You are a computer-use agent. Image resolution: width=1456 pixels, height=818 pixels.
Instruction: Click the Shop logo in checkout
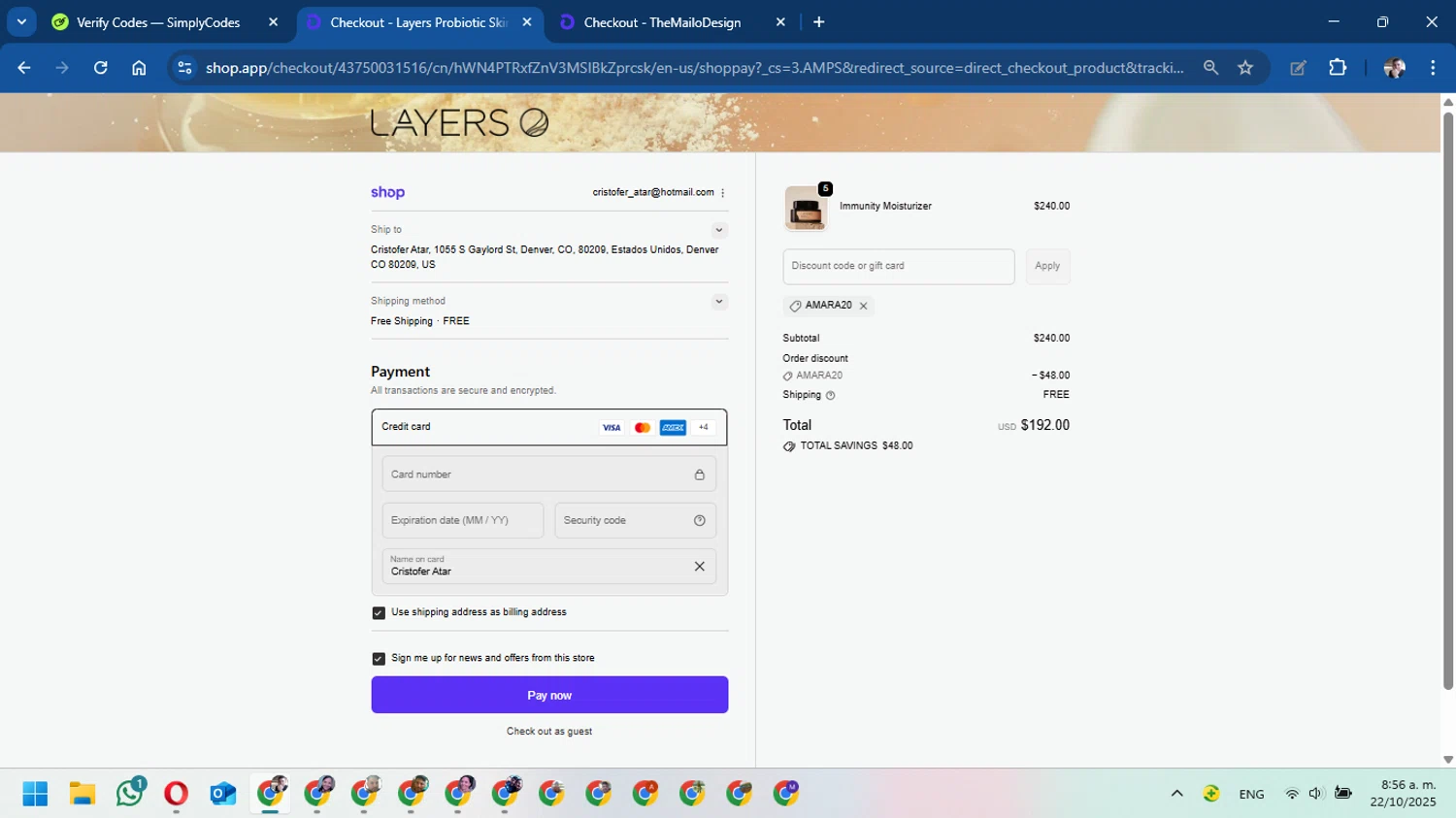[387, 192]
